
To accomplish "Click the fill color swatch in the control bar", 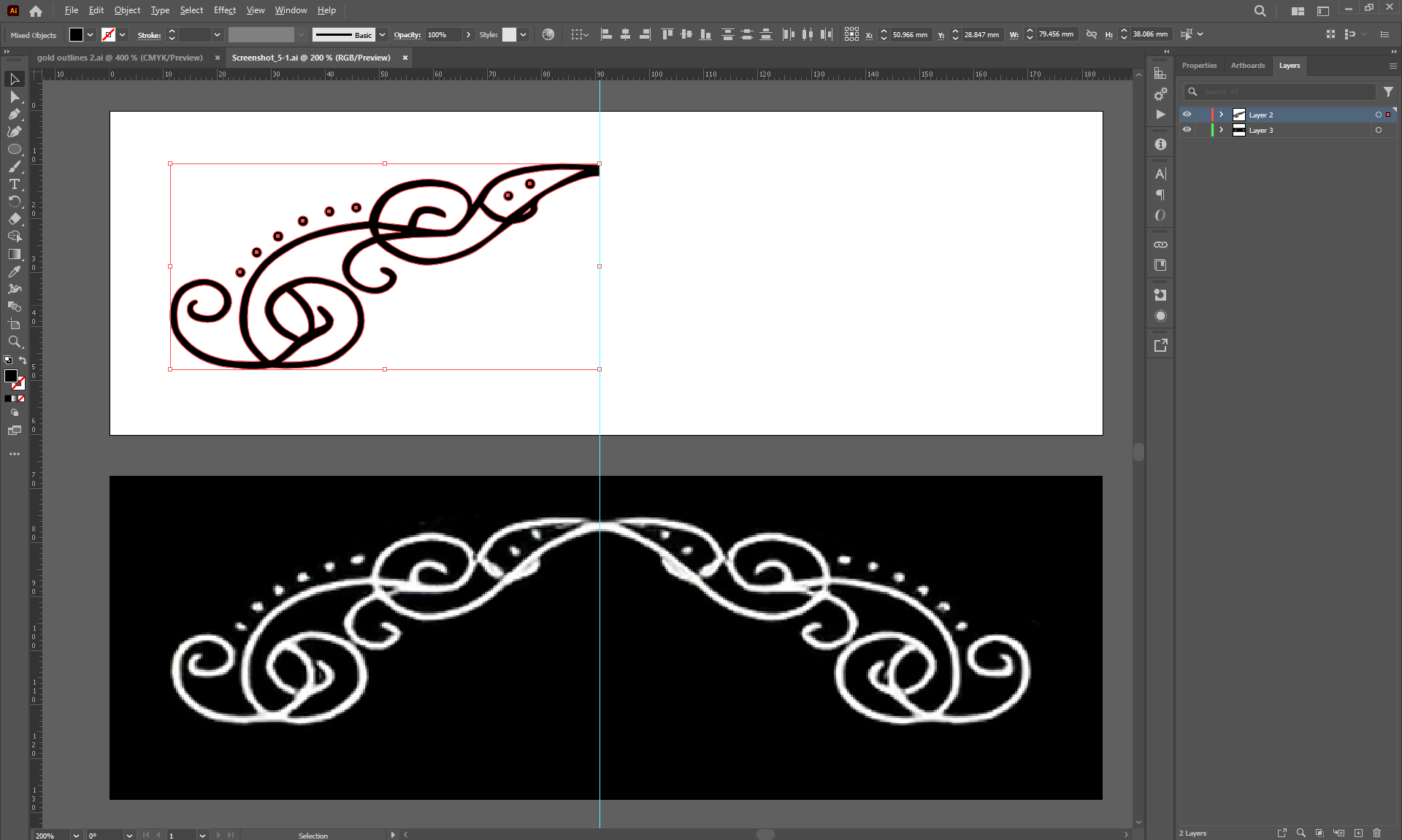I will click(76, 34).
